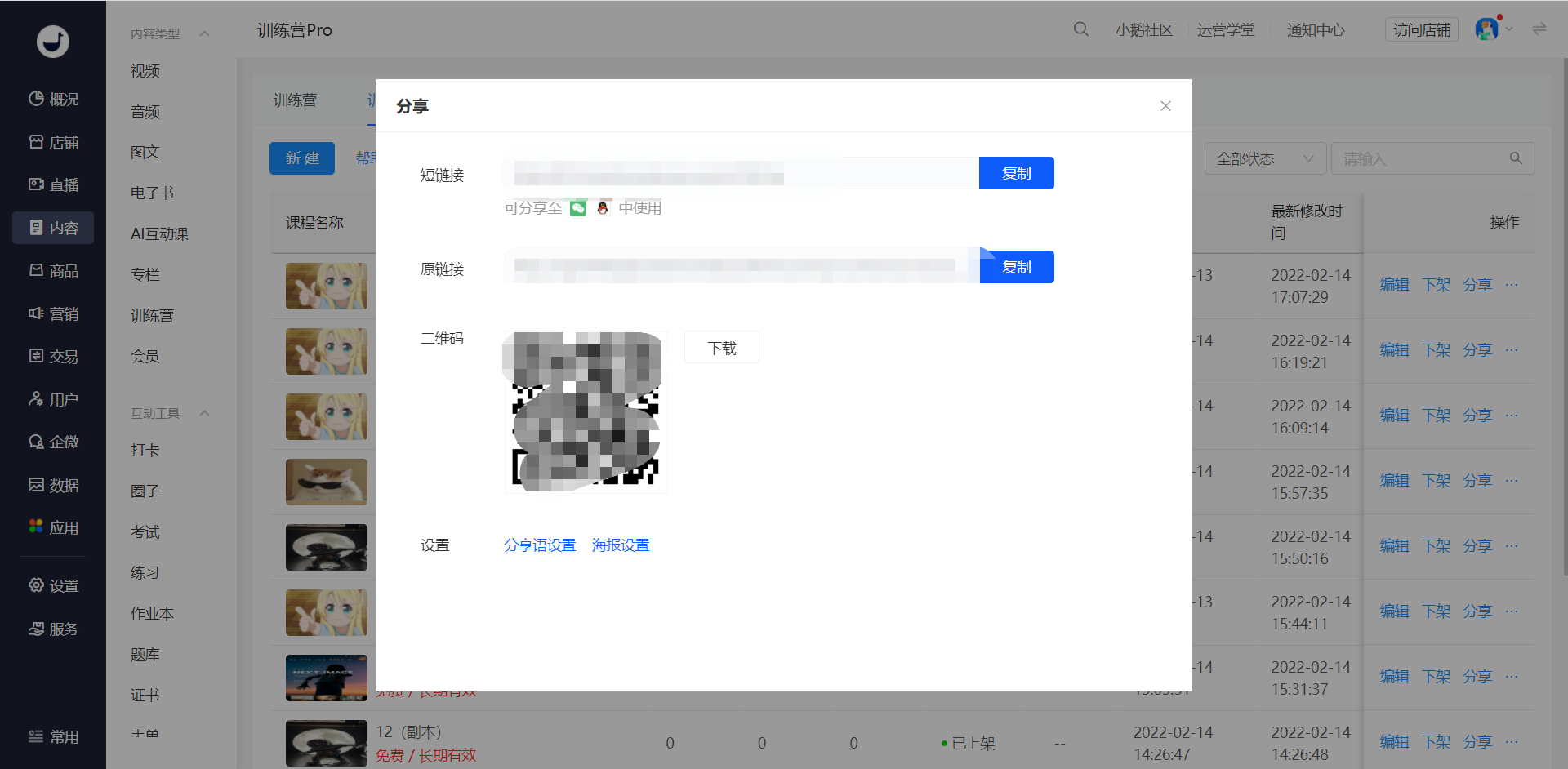1568x769 pixels.
Task: Click the QQ penguin icon
Action: [x=603, y=208]
